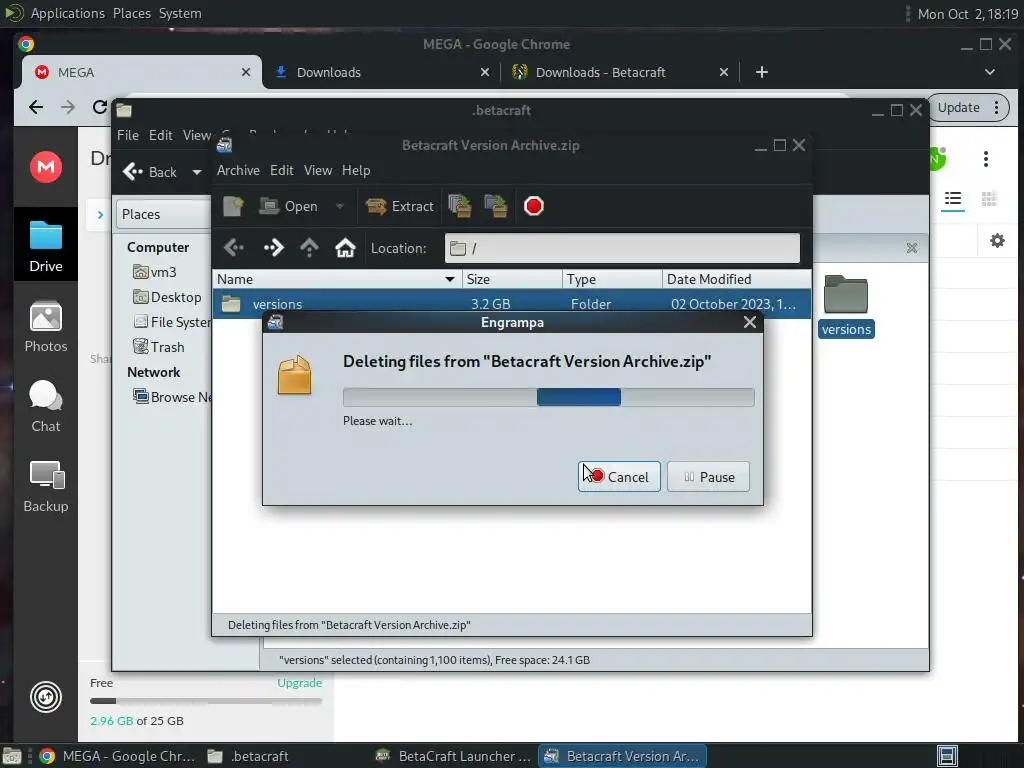Sort archive list by Type column

click(x=612, y=280)
